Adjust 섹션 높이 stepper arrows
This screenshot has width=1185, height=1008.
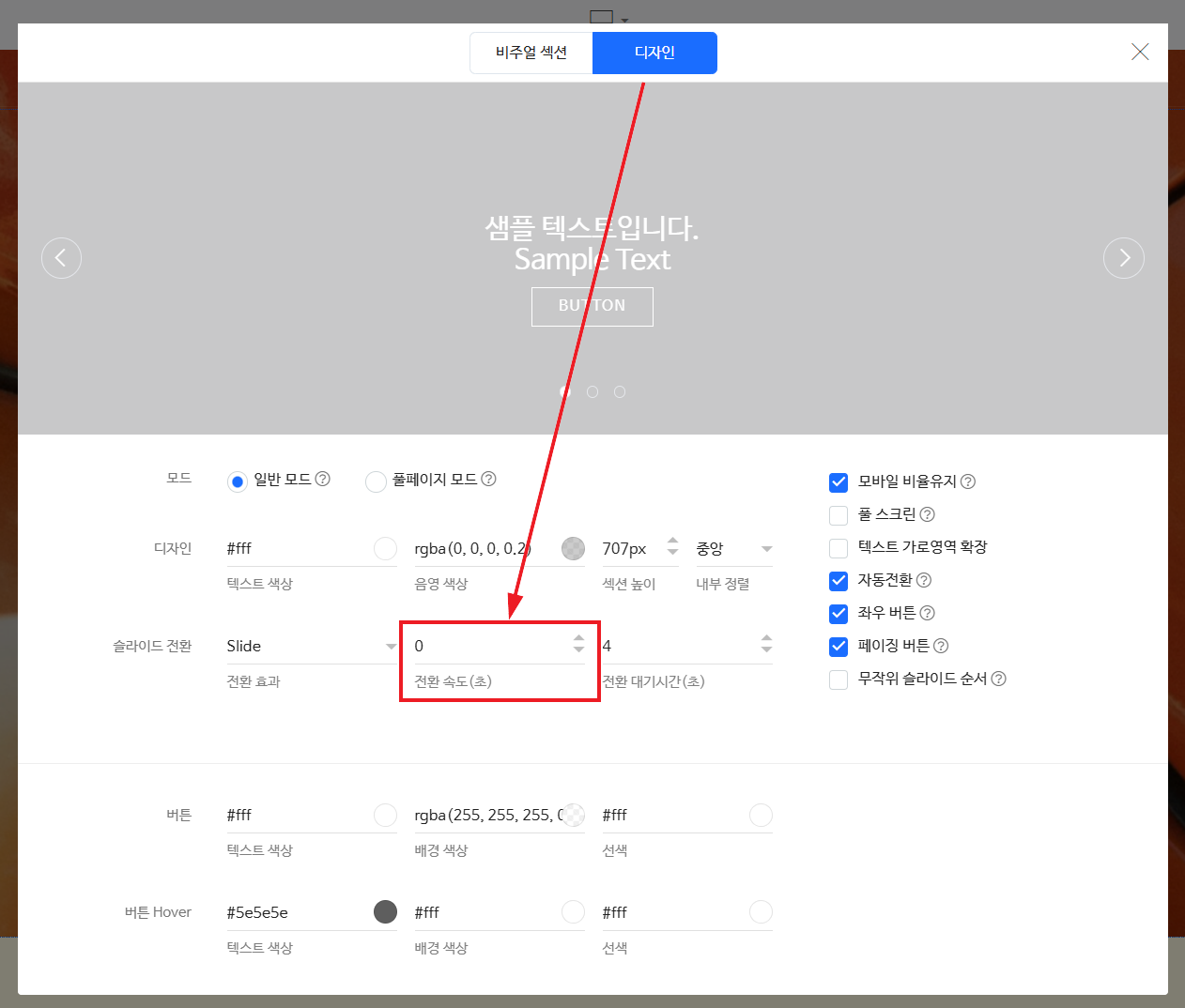tap(672, 545)
